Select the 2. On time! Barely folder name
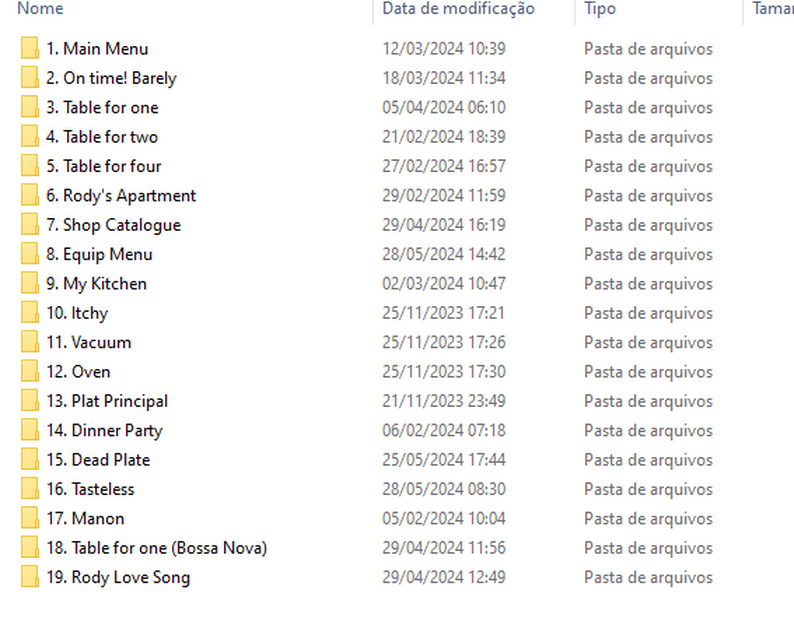794x618 pixels. tap(111, 78)
